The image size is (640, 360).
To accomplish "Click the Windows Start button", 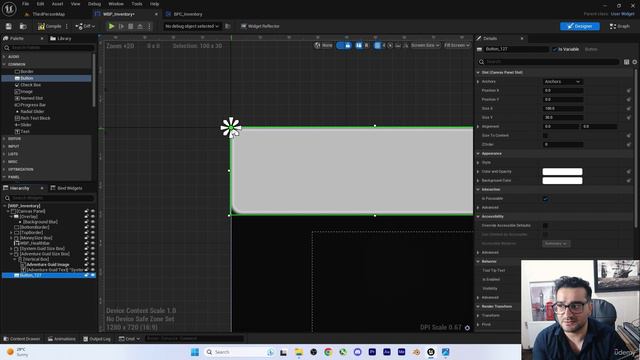I will tap(195, 352).
